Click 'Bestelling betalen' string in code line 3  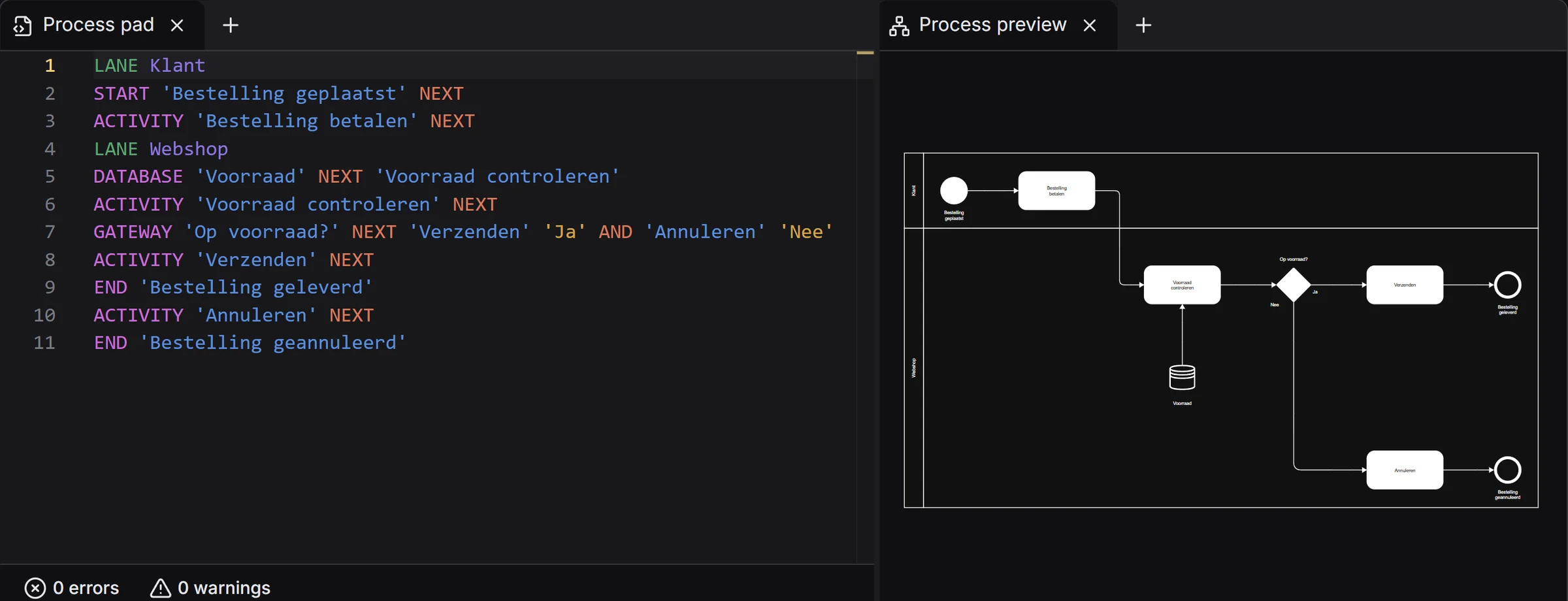pyautogui.click(x=306, y=121)
